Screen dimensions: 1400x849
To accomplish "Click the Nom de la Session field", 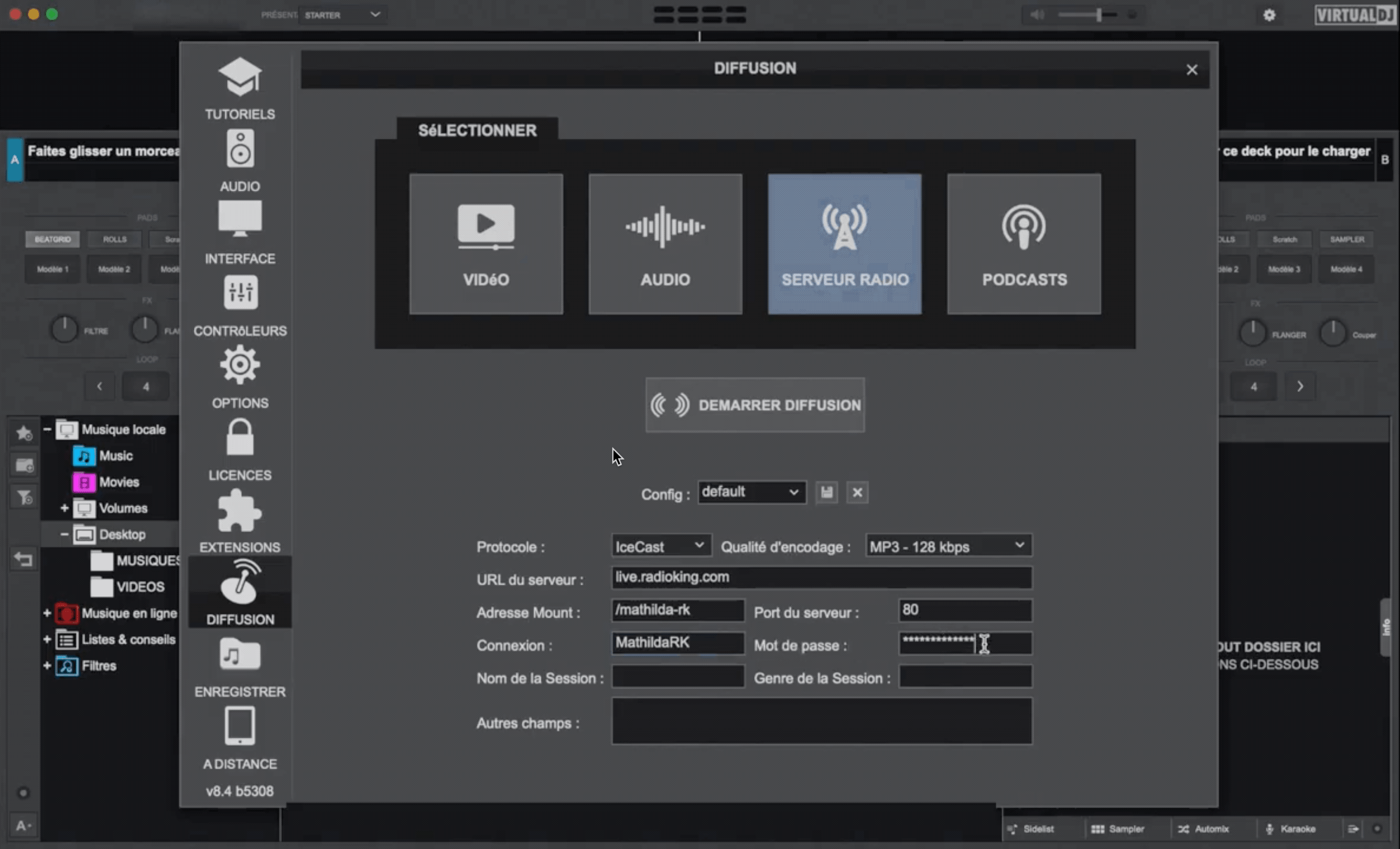I will click(678, 677).
